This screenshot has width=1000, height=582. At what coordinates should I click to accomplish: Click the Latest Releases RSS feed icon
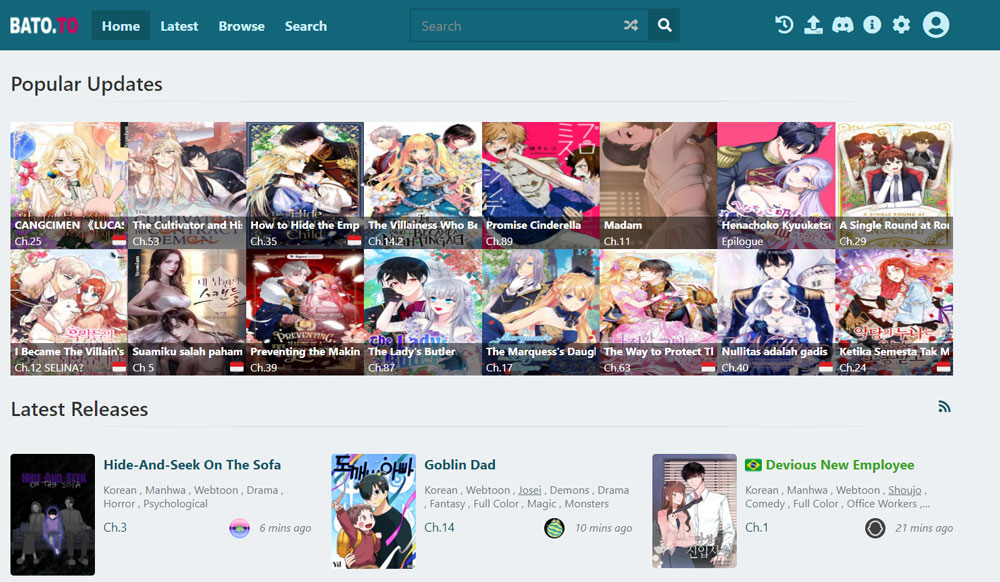coord(945,407)
